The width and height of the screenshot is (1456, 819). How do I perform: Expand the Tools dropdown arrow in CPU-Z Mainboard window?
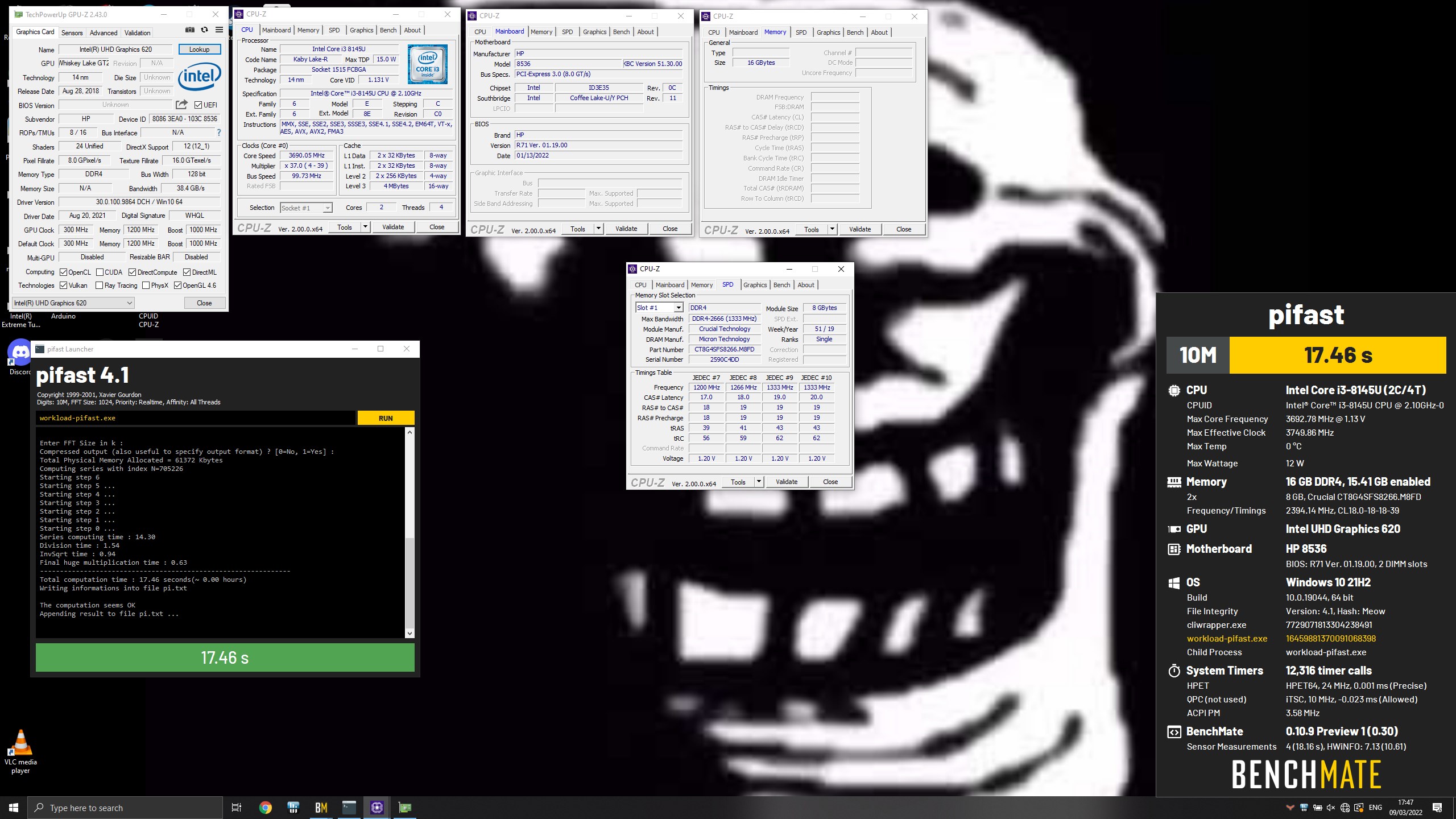(598, 229)
